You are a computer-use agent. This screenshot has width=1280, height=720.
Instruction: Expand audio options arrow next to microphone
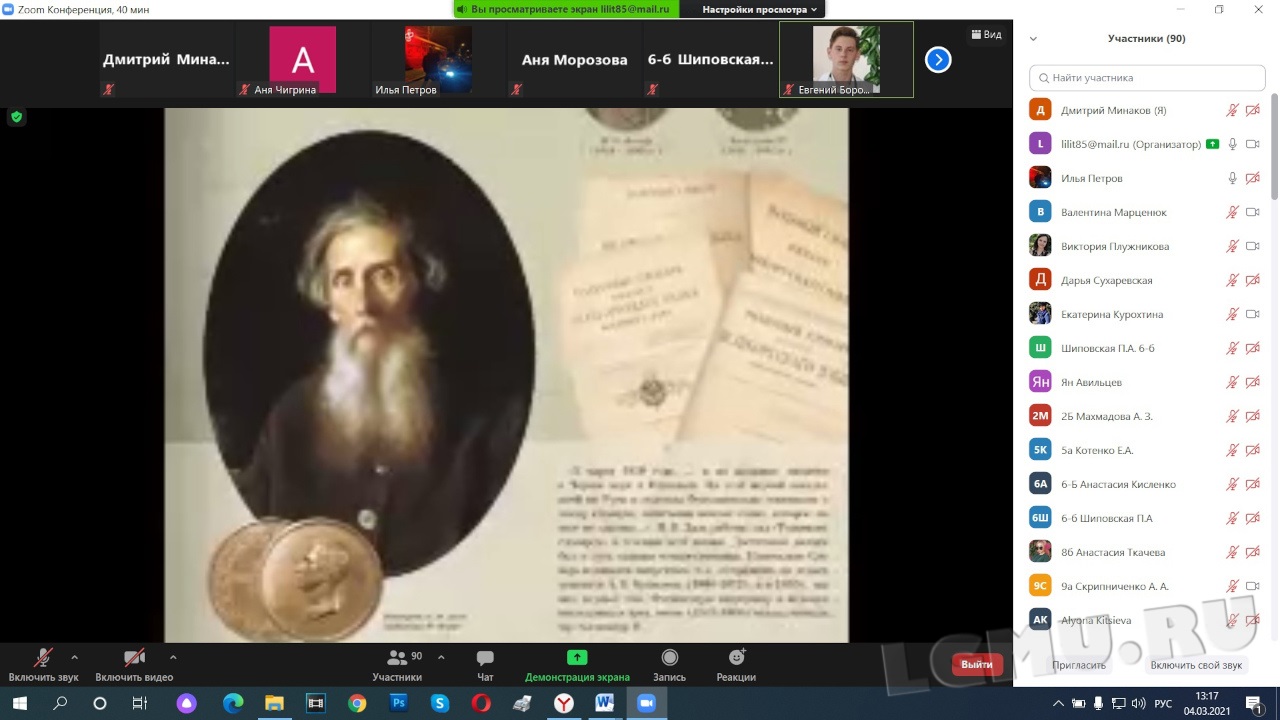coord(74,658)
